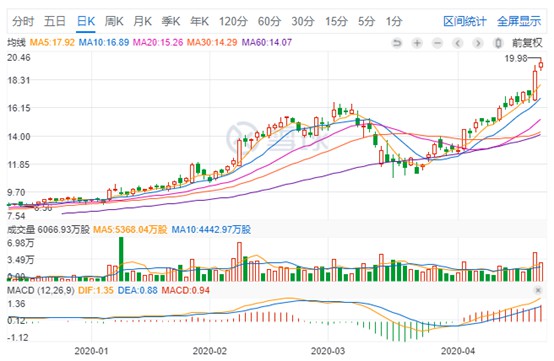Open the 前复权 adjustment dropdown

[527, 43]
